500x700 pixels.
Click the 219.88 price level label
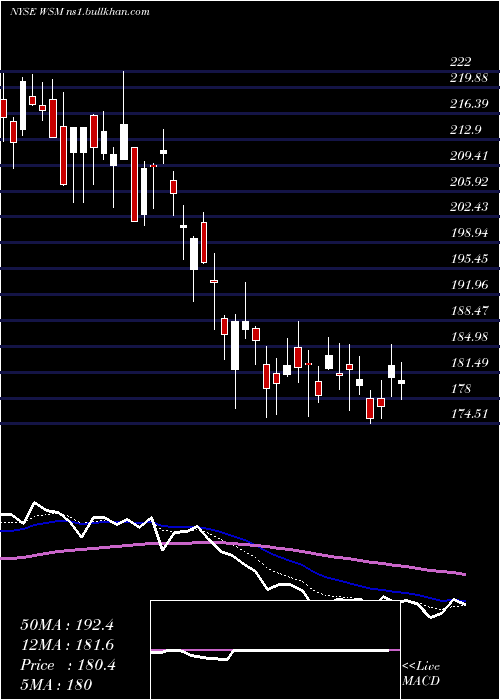click(469, 78)
